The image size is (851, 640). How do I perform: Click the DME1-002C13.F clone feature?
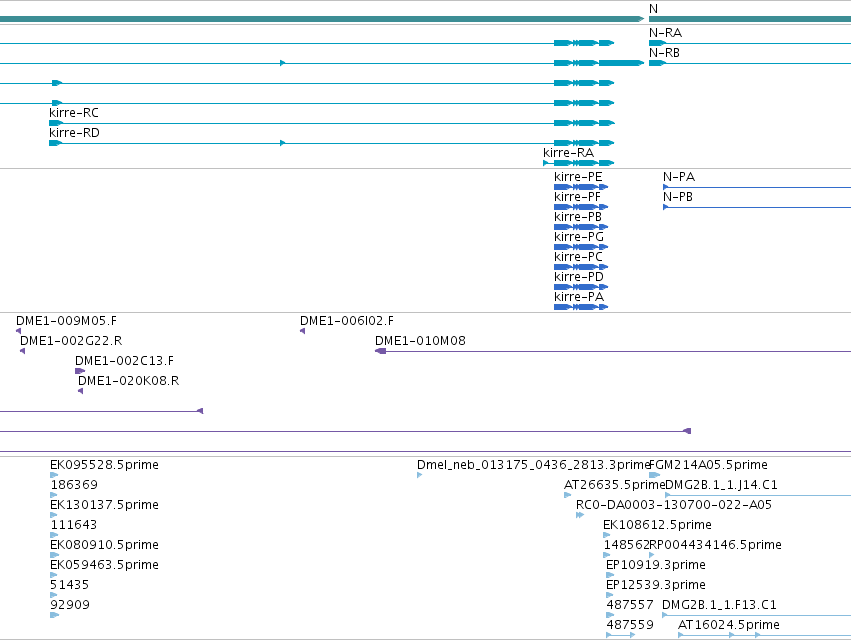124,361
